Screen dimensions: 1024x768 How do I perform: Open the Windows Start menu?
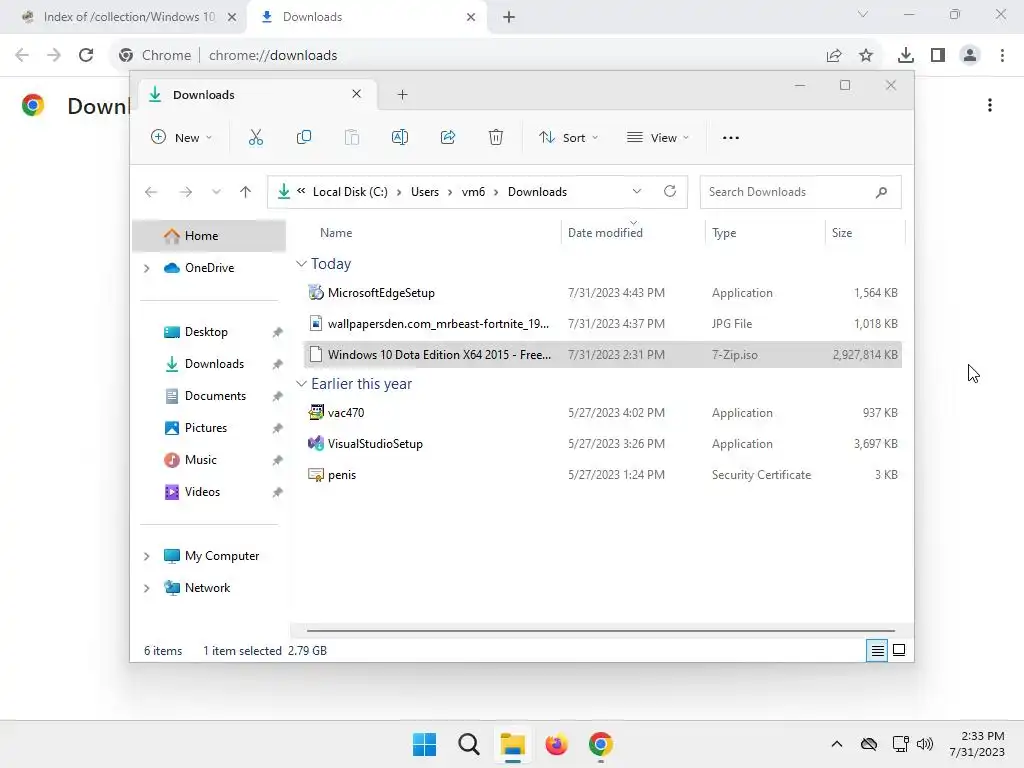click(424, 744)
